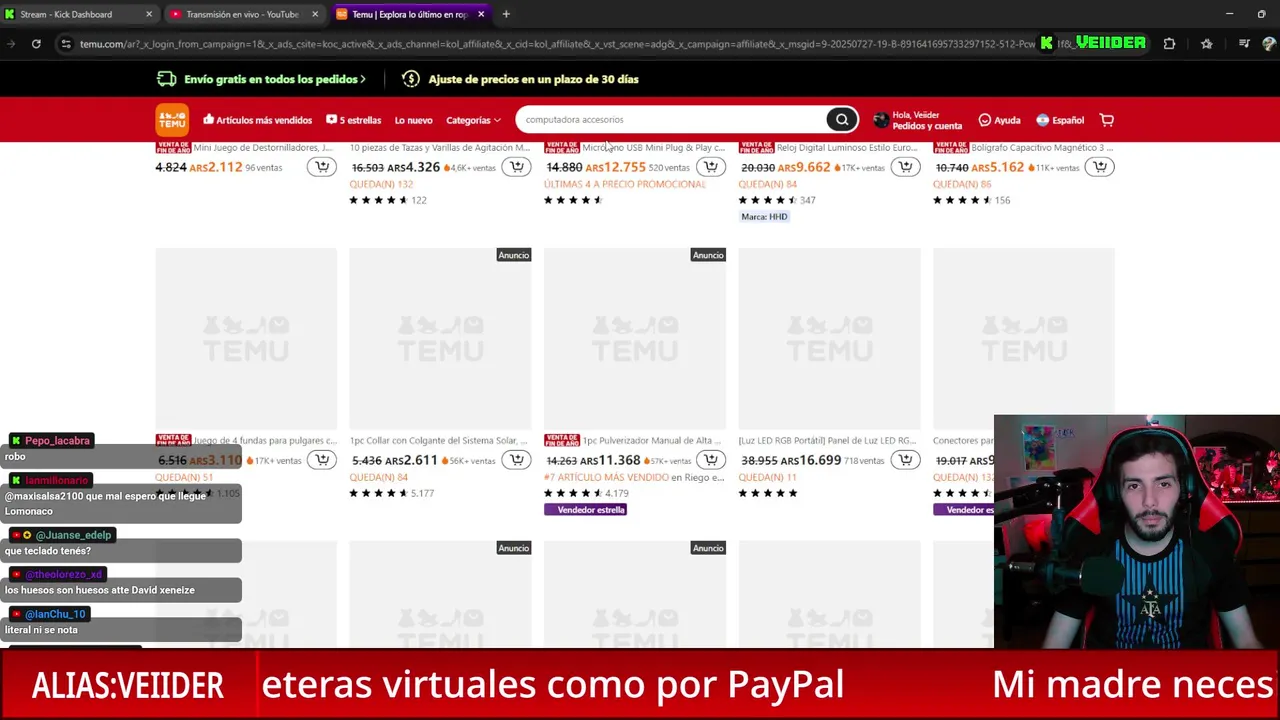Add 1pc Collar con Colgante to cart
This screenshot has width=1280, height=720.
click(516, 460)
